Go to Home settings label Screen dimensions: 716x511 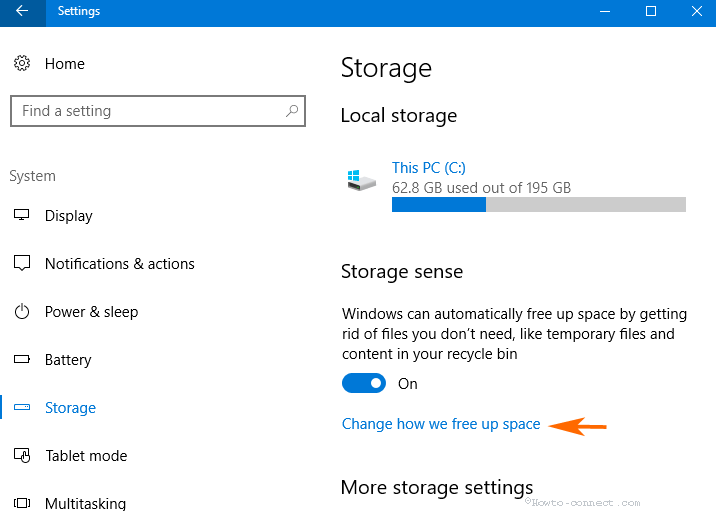point(64,63)
